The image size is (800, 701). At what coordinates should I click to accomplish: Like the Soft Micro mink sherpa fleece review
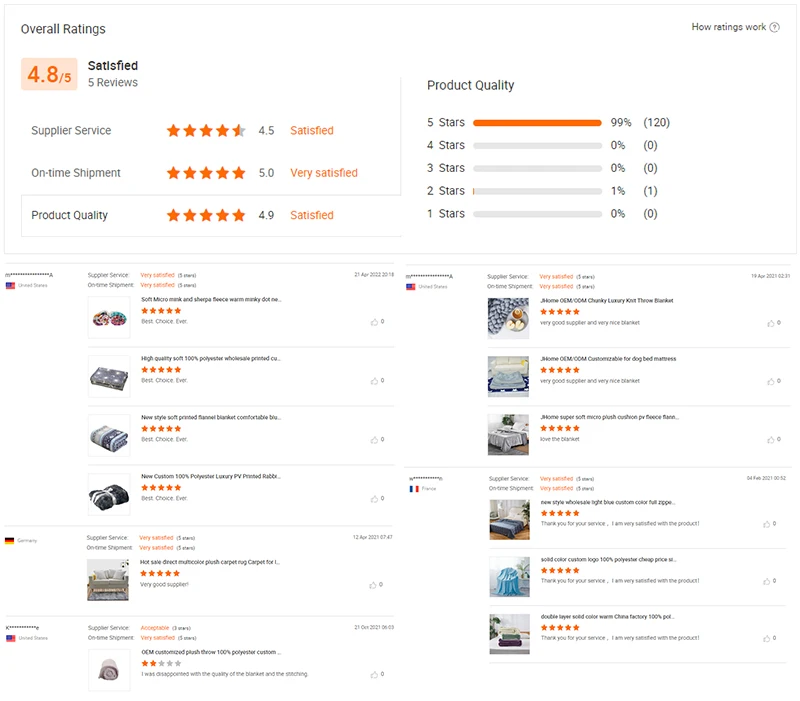click(x=375, y=322)
